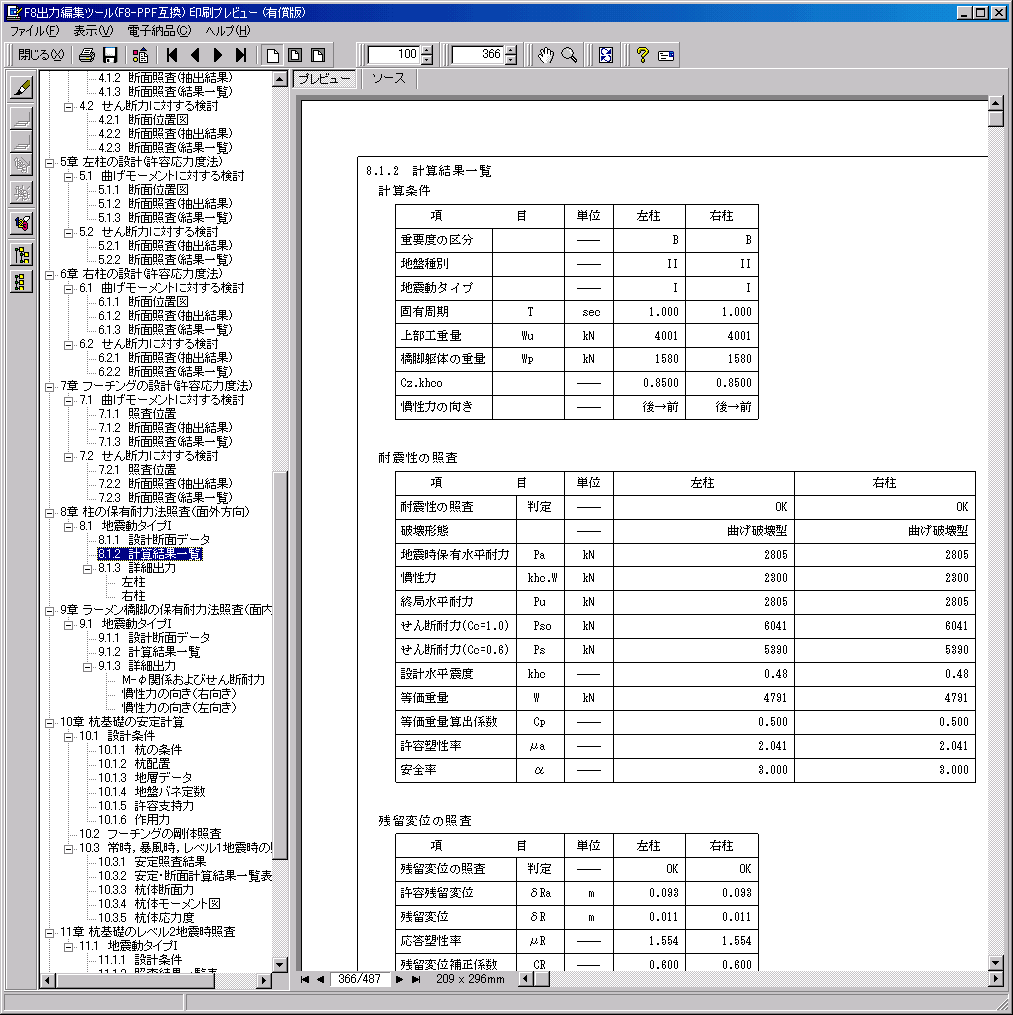Click the preview vertical scrollbar down arrow

pos(996,963)
